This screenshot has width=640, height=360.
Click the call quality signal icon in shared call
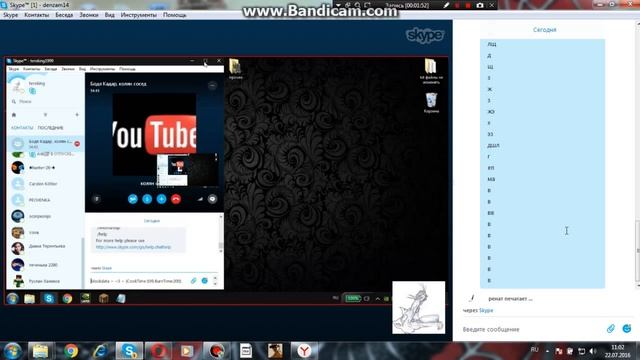[200, 199]
